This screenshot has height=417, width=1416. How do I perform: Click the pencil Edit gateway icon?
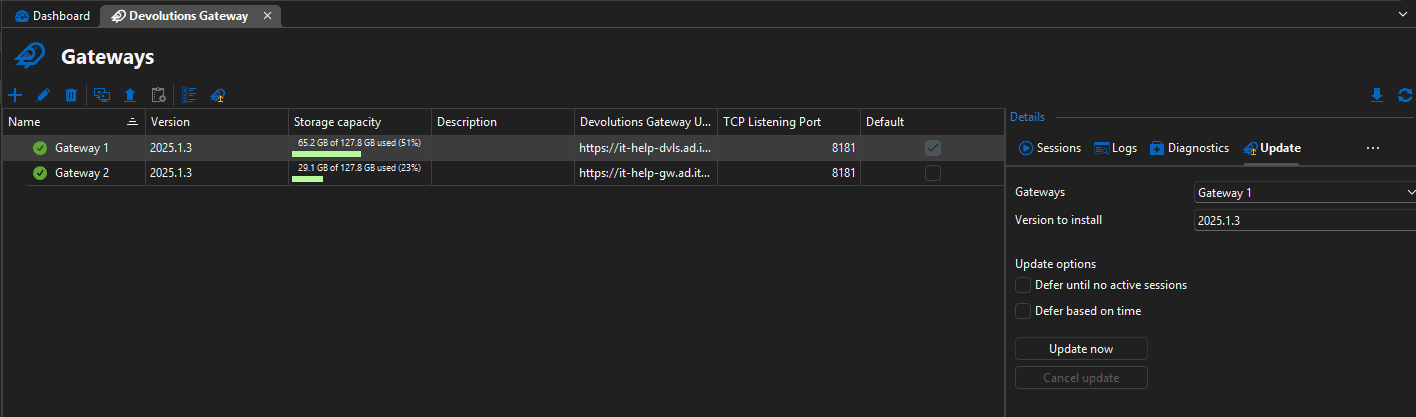pyautogui.click(x=43, y=95)
